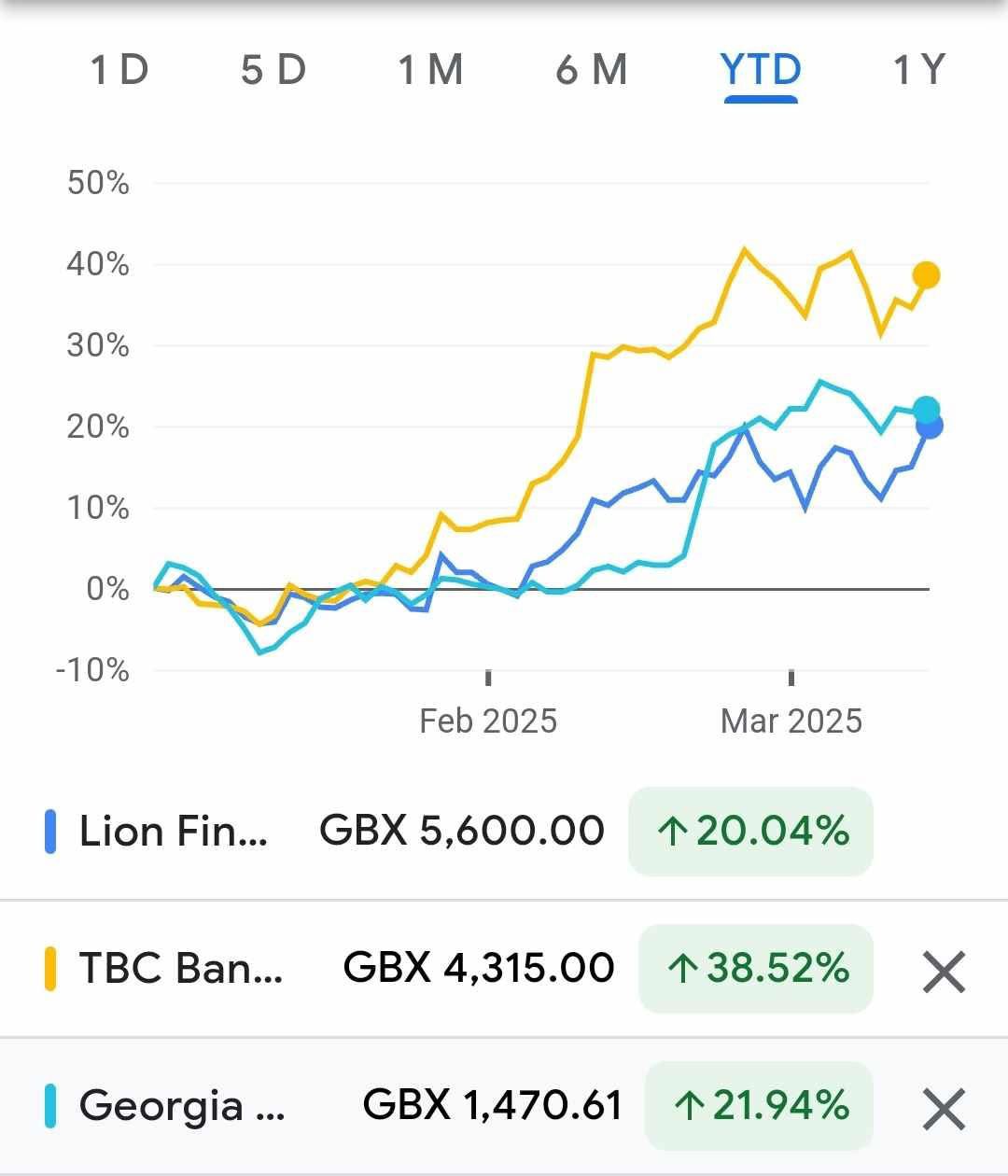Click the TBC Bank 38.52% gain badge

756,968
